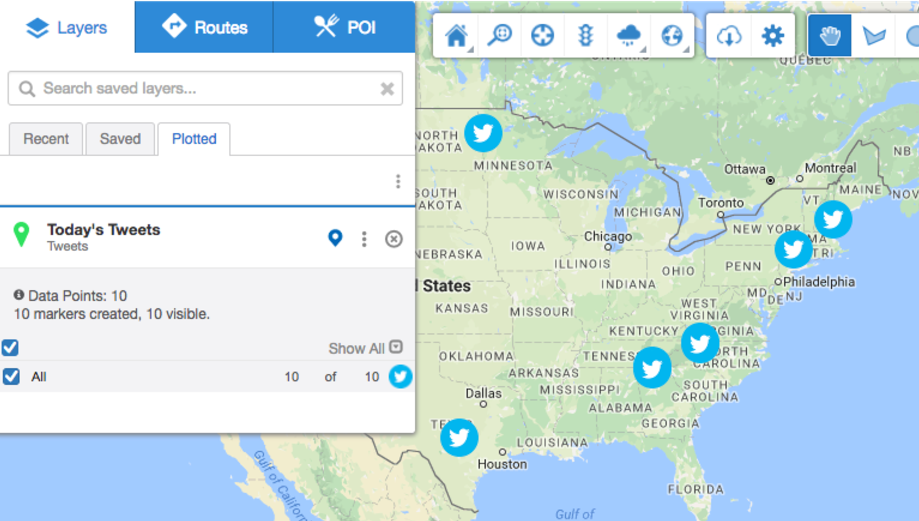Select the hand pan tool
Image resolution: width=919 pixels, height=521 pixels.
829,36
